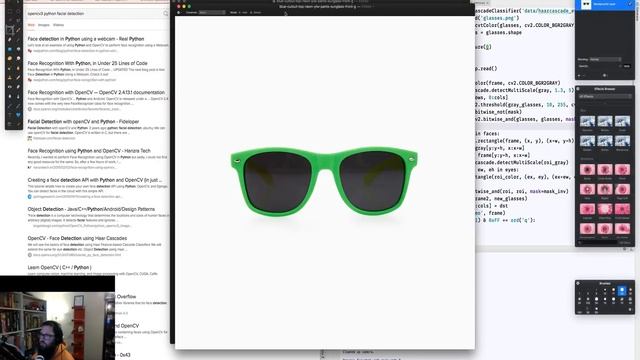Select the blue heart Custom Shape tool
This screenshot has width=640, height=360.
pos(18,115)
